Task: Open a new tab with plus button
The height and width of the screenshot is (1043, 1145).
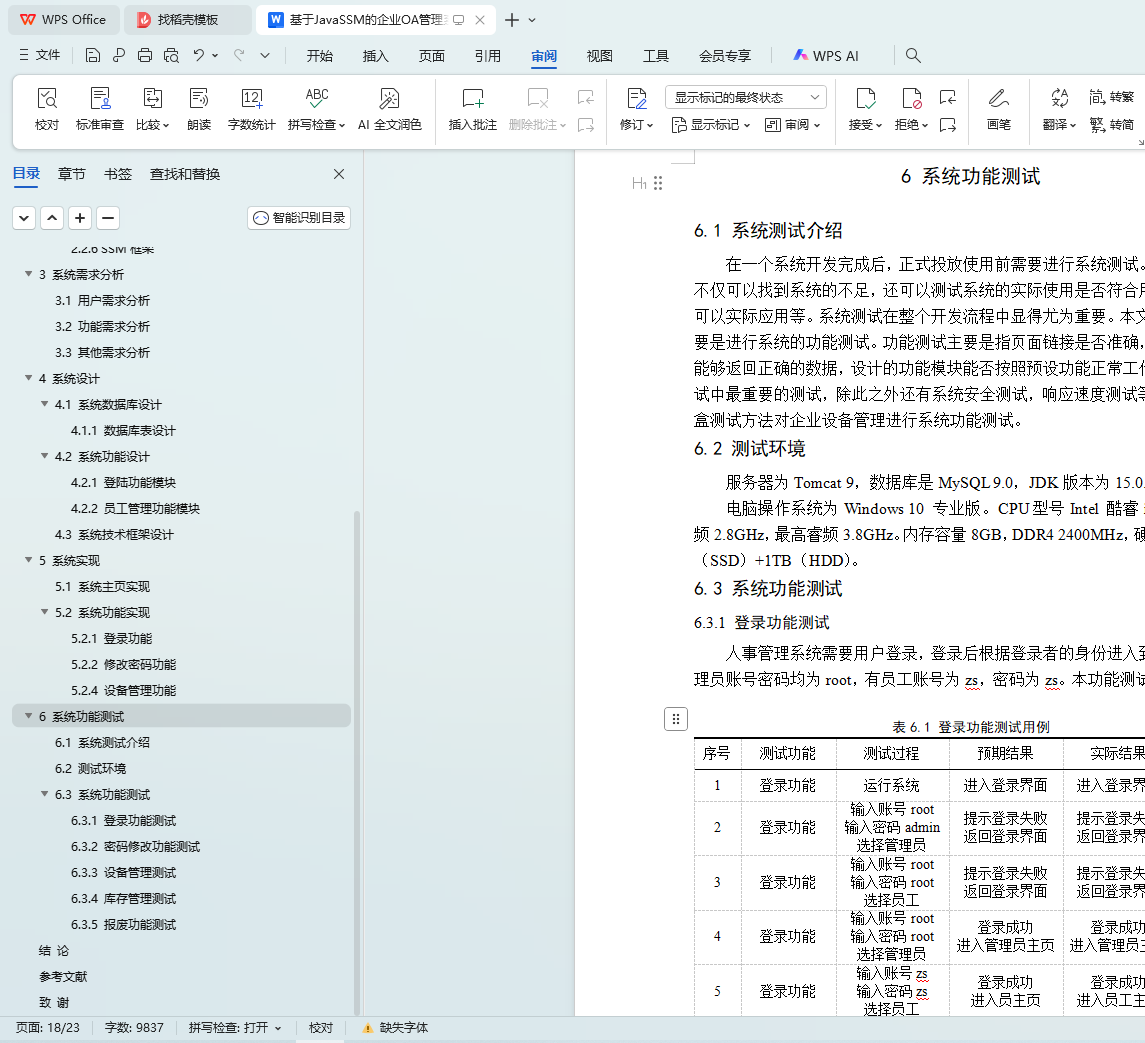Action: pos(512,20)
